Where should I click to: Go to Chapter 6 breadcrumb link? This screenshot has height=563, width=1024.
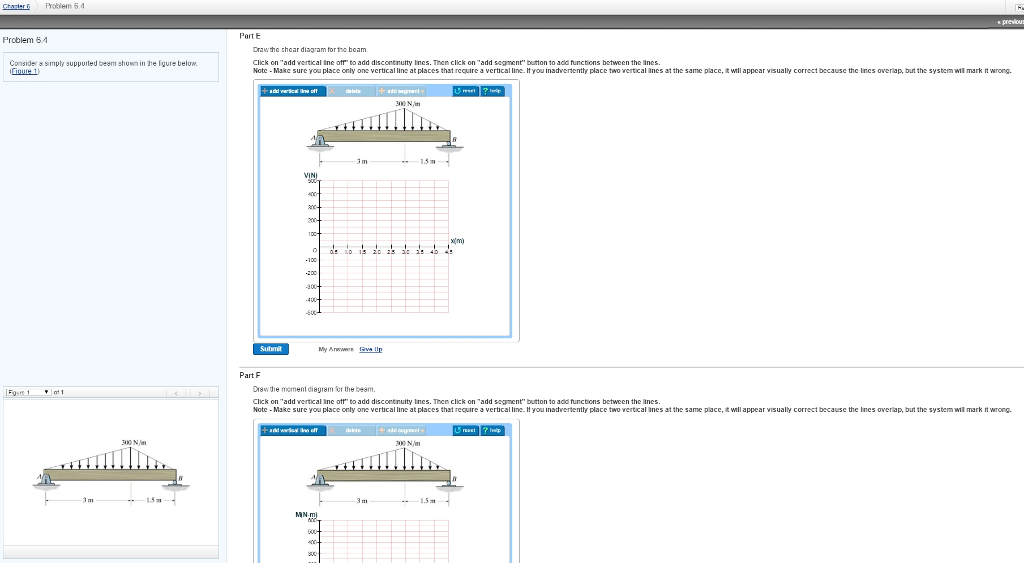15,6
